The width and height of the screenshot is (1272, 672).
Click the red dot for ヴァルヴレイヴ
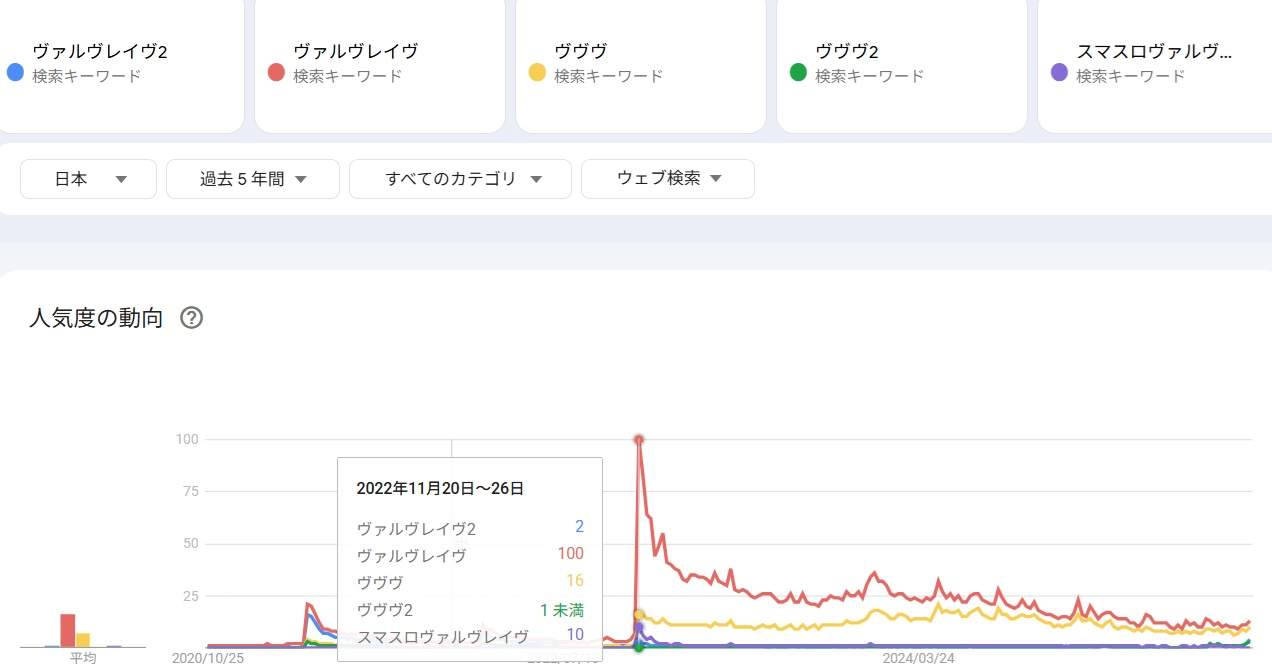click(x=277, y=72)
